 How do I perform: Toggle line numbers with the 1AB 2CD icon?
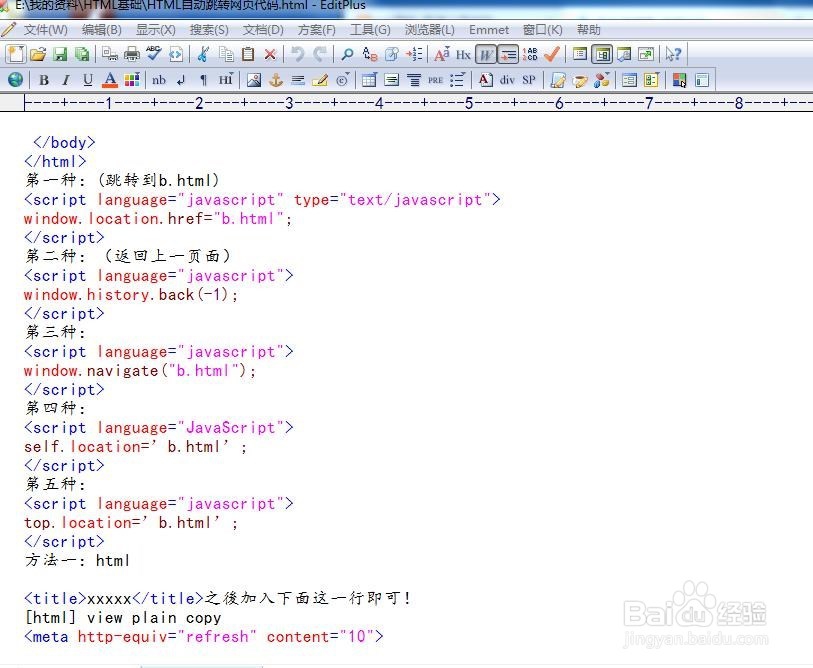530,54
